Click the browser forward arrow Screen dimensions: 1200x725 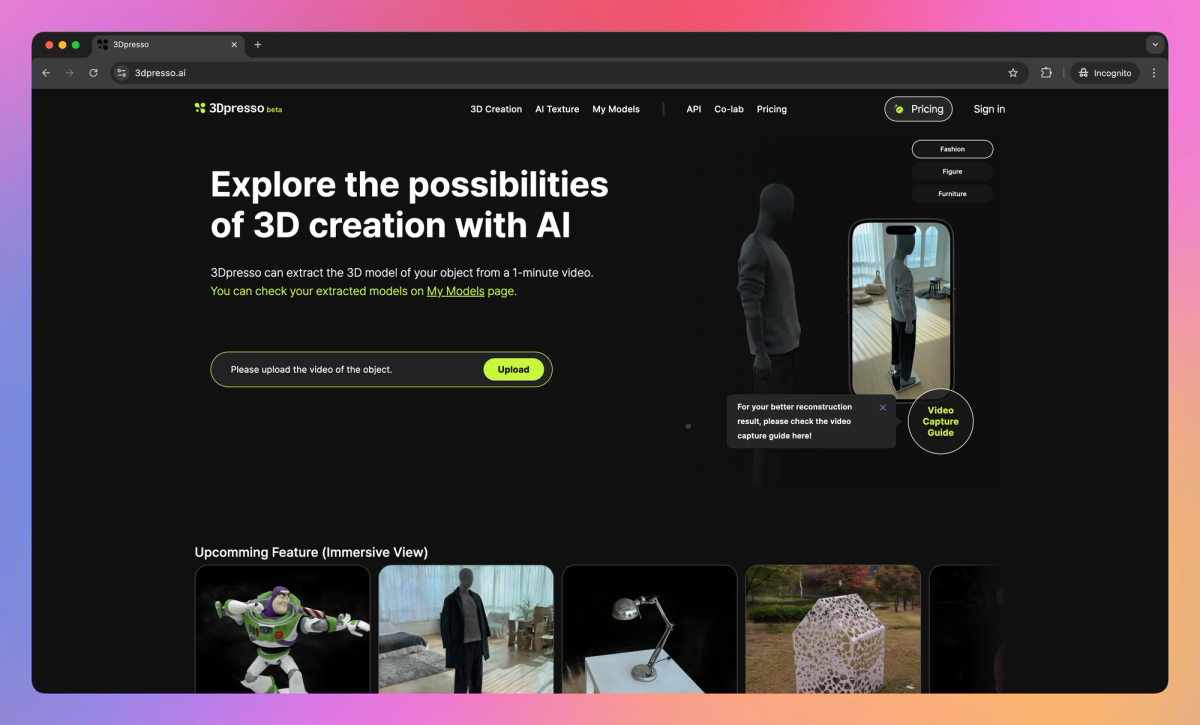(70, 73)
